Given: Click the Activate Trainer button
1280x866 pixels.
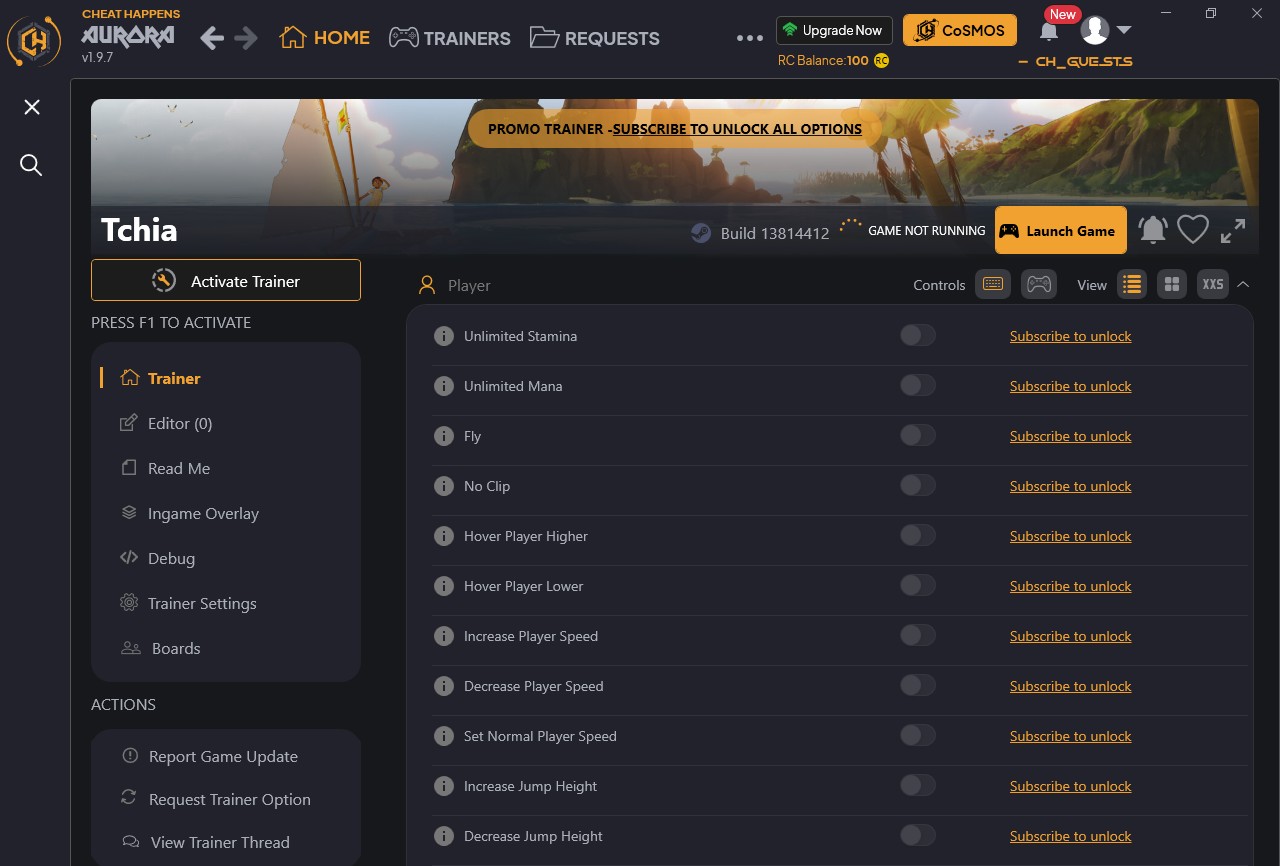Looking at the screenshot, I should 226,280.
